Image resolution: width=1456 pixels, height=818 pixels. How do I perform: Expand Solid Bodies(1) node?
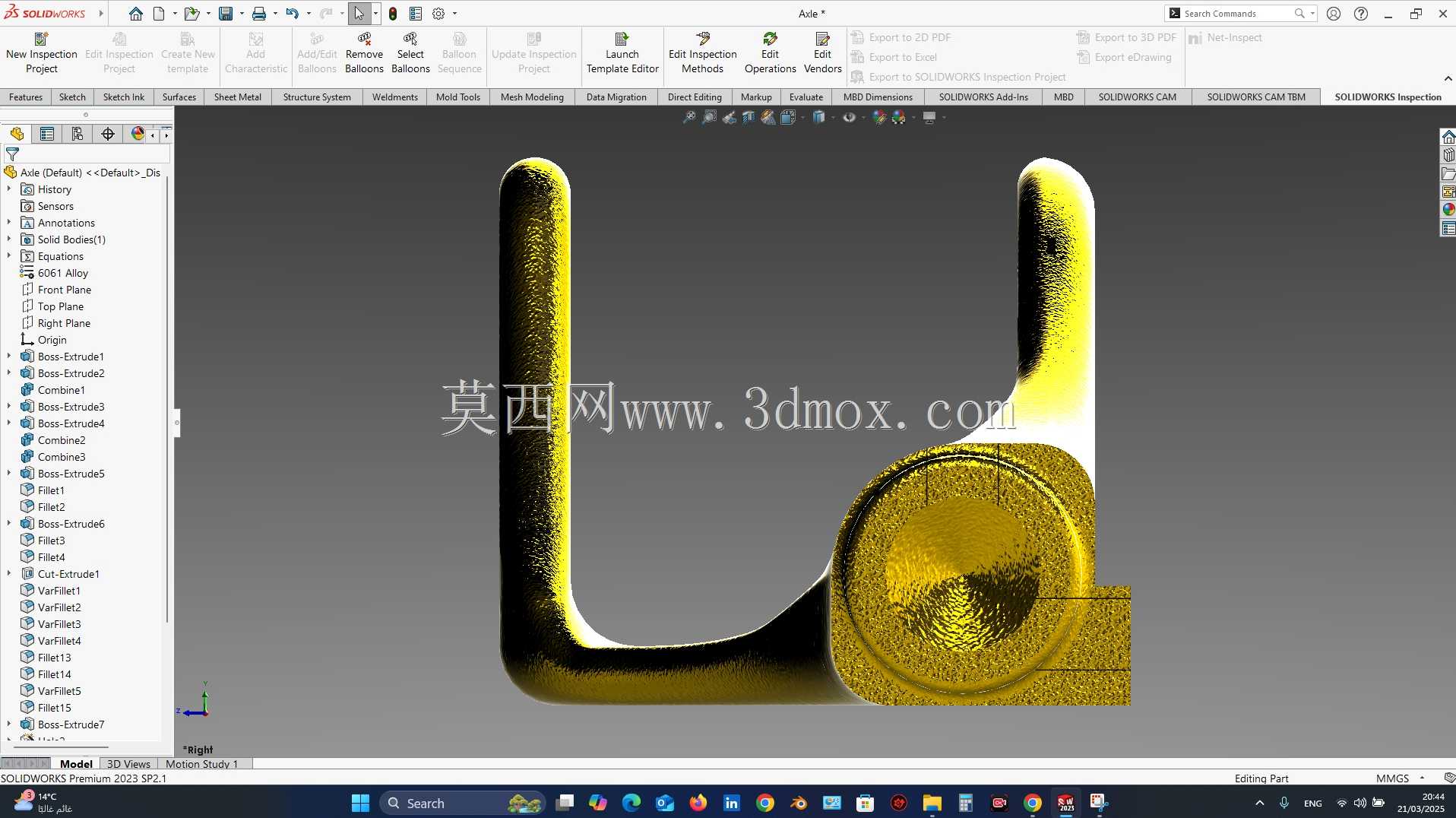click(x=9, y=239)
